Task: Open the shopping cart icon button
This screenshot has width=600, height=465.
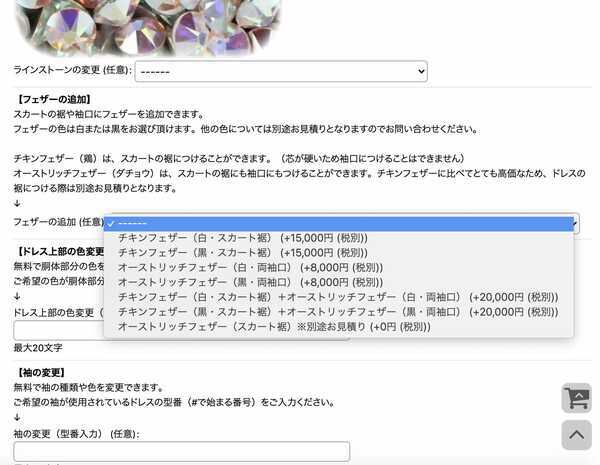Action: click(x=576, y=398)
